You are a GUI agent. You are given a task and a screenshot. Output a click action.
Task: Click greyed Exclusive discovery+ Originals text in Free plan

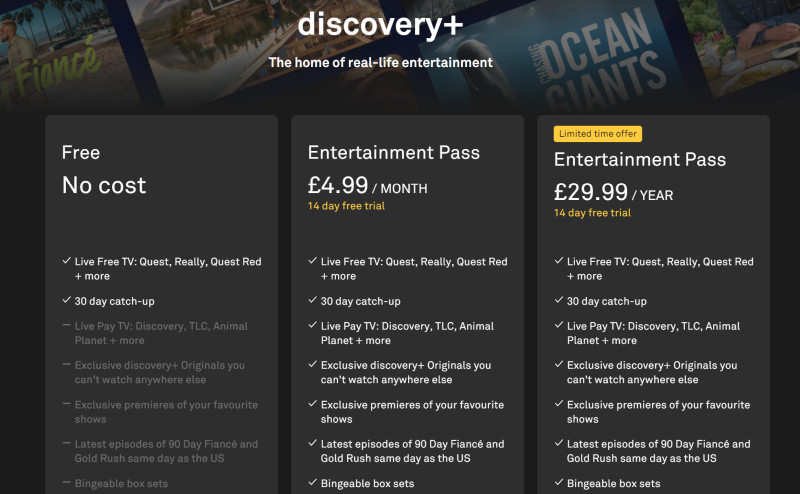(x=160, y=373)
